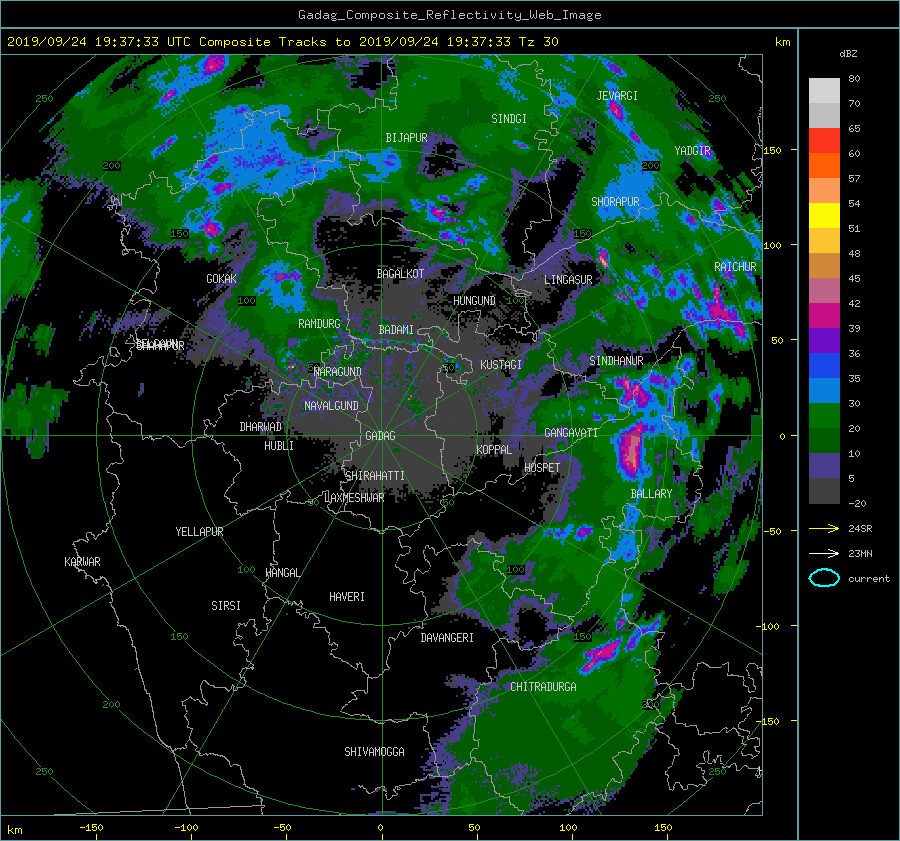Select the gold swatch between 51 and 48
The image size is (900, 841).
[x=824, y=241]
